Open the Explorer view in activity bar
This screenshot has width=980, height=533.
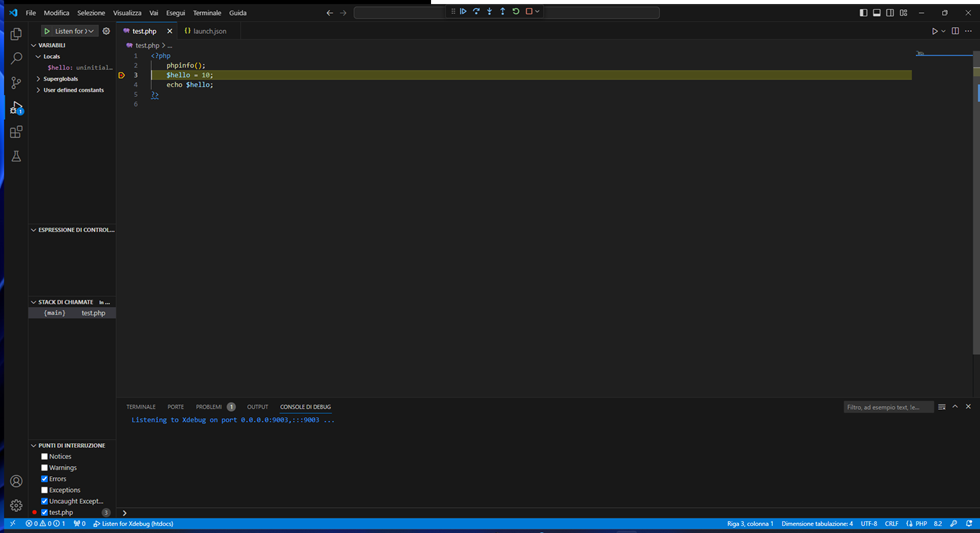[16, 34]
